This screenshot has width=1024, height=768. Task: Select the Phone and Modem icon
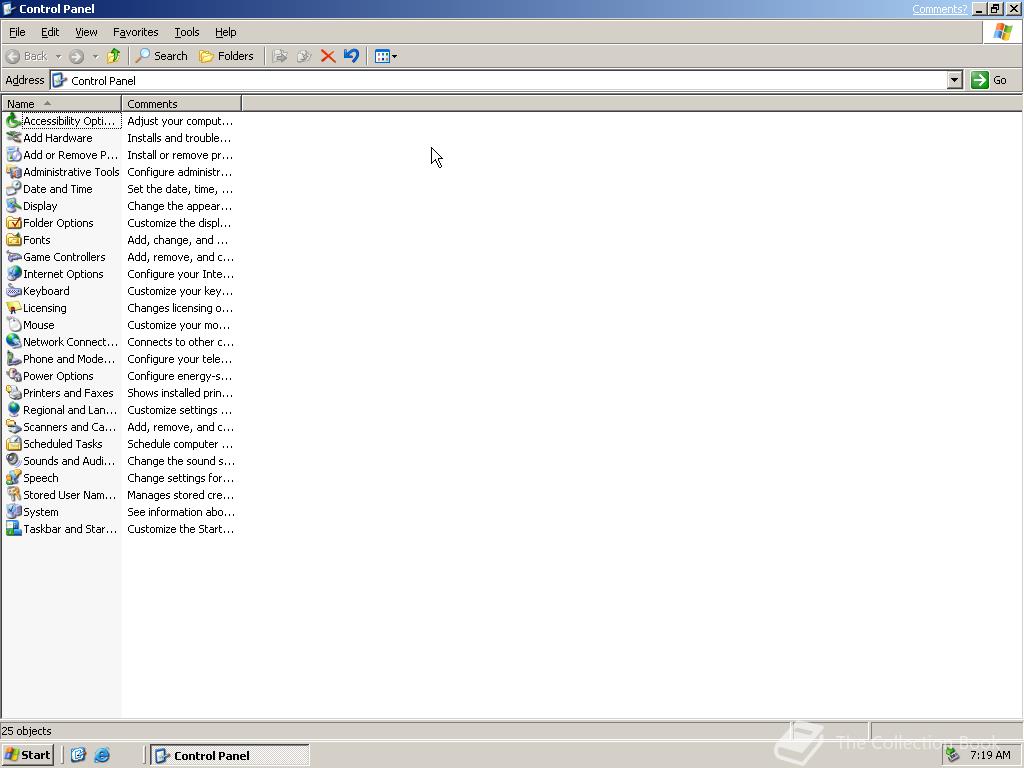tap(14, 359)
